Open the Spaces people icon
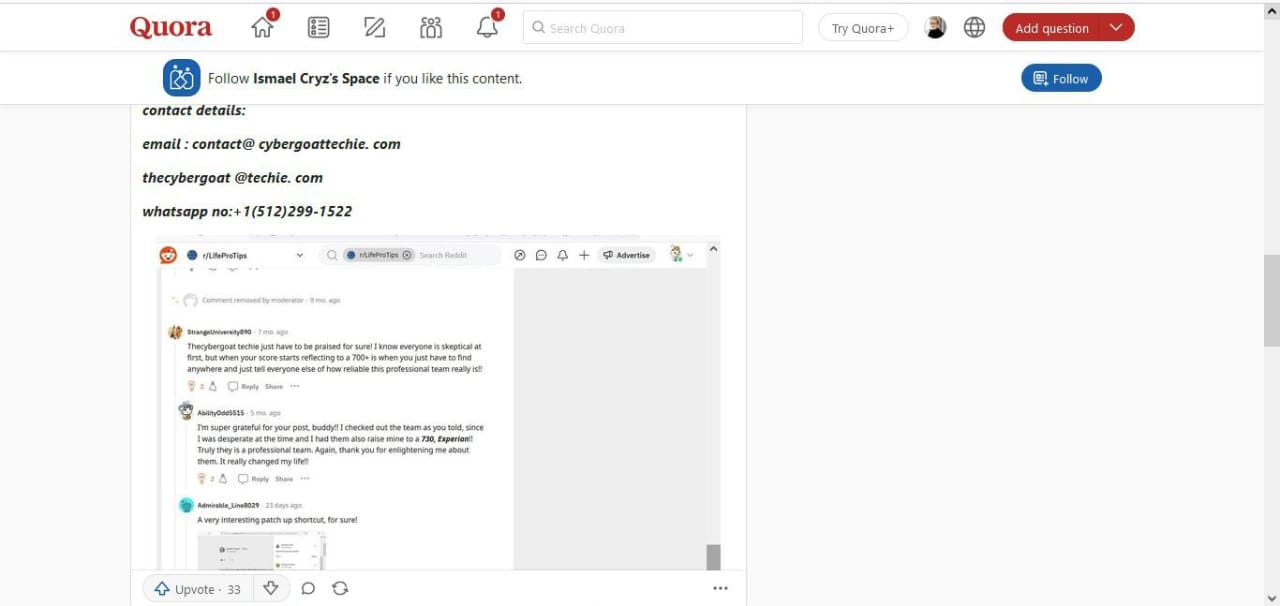This screenshot has height=606, width=1280. (431, 28)
